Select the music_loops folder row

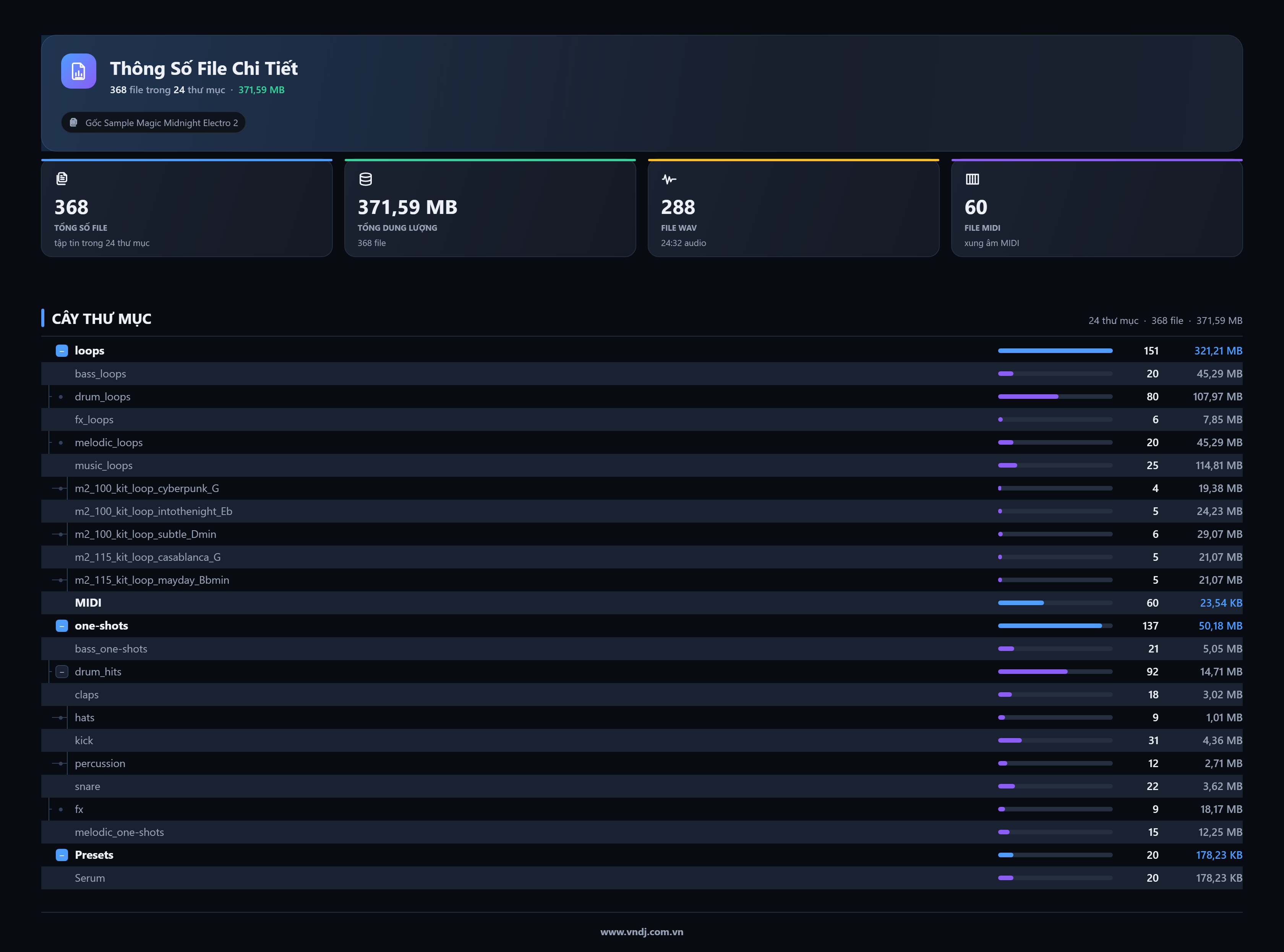(x=641, y=466)
